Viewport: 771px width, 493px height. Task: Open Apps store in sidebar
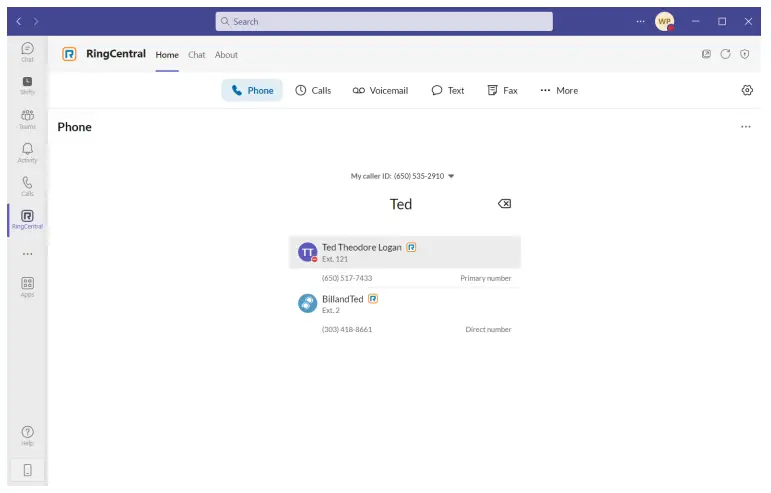28,287
